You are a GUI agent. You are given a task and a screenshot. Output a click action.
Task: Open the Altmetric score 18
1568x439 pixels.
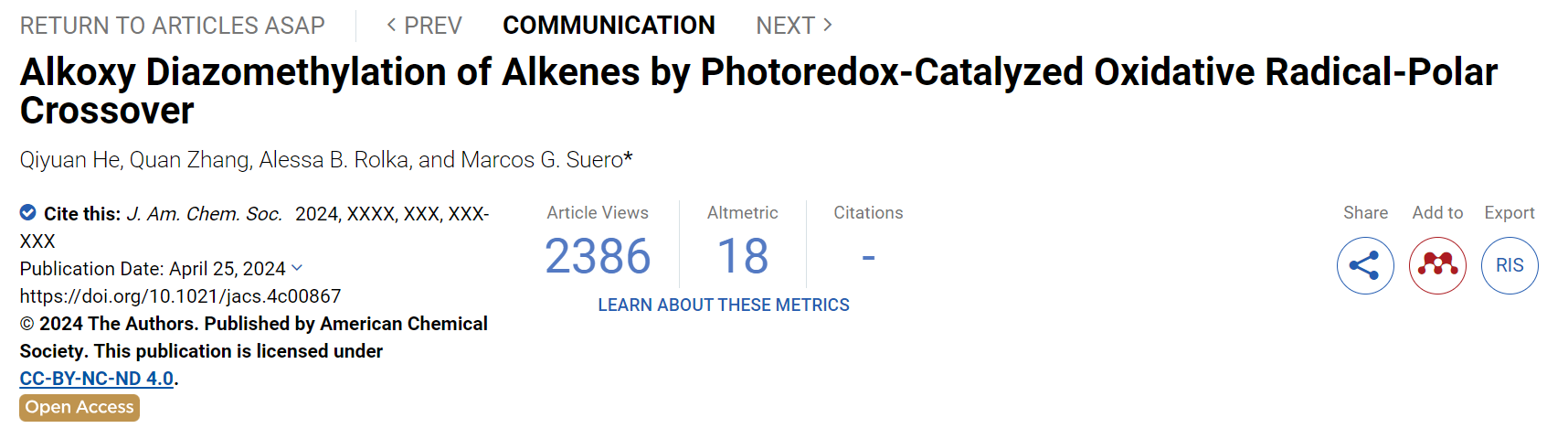pyautogui.click(x=742, y=256)
